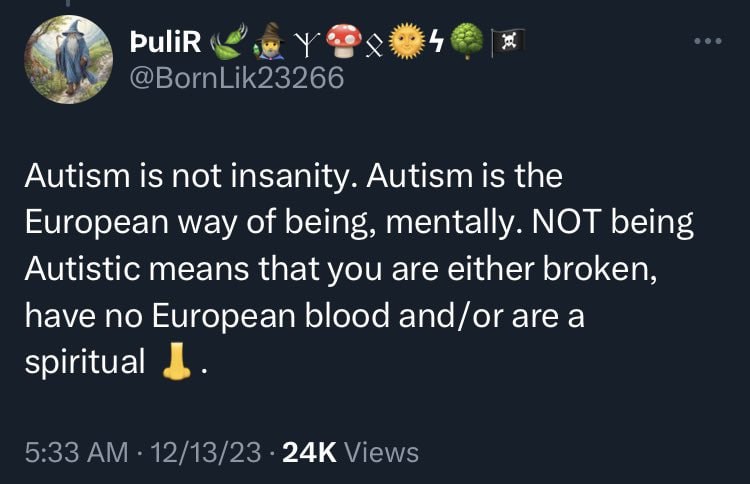This screenshot has width=750, height=484.
Task: Click the @BornLik23266 handle
Action: [x=237, y=77]
